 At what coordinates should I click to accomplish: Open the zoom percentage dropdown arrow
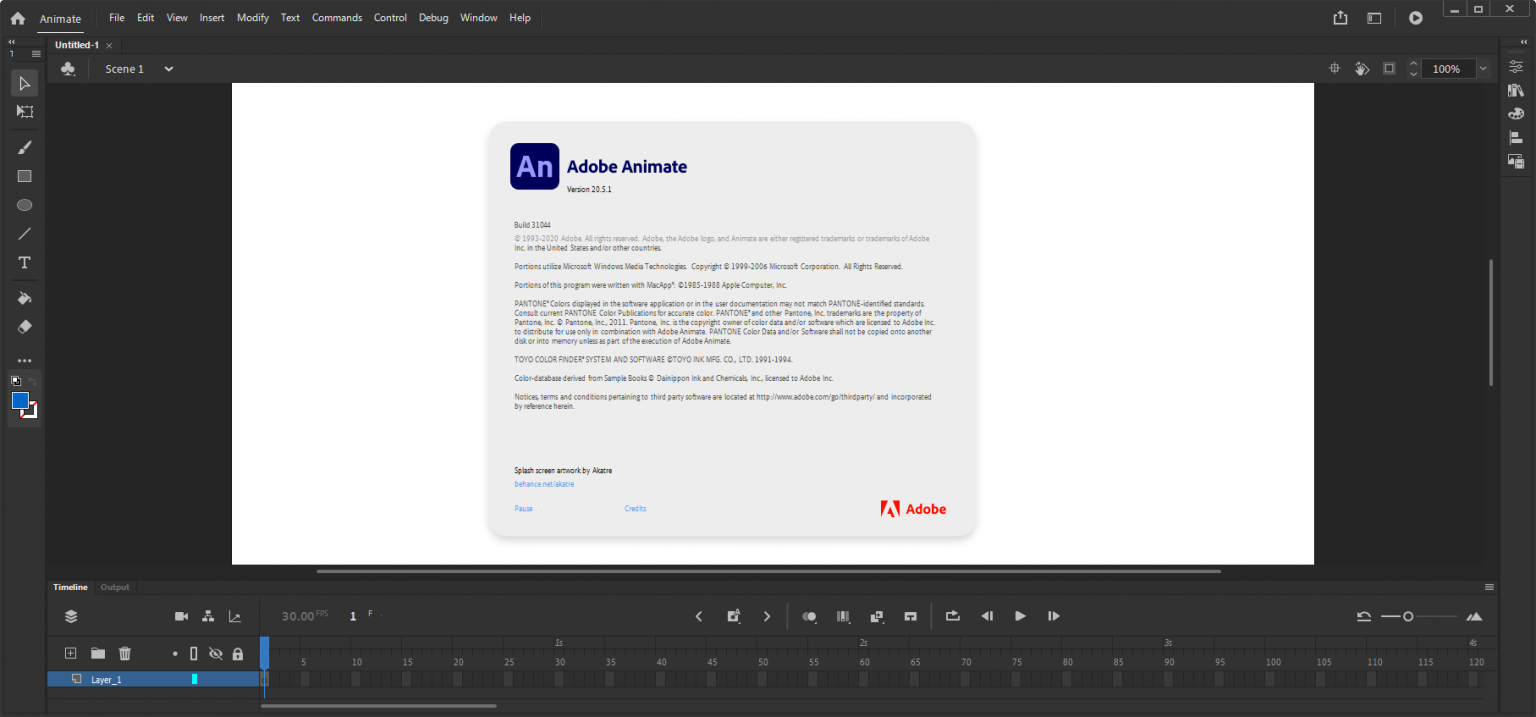[x=1483, y=69]
